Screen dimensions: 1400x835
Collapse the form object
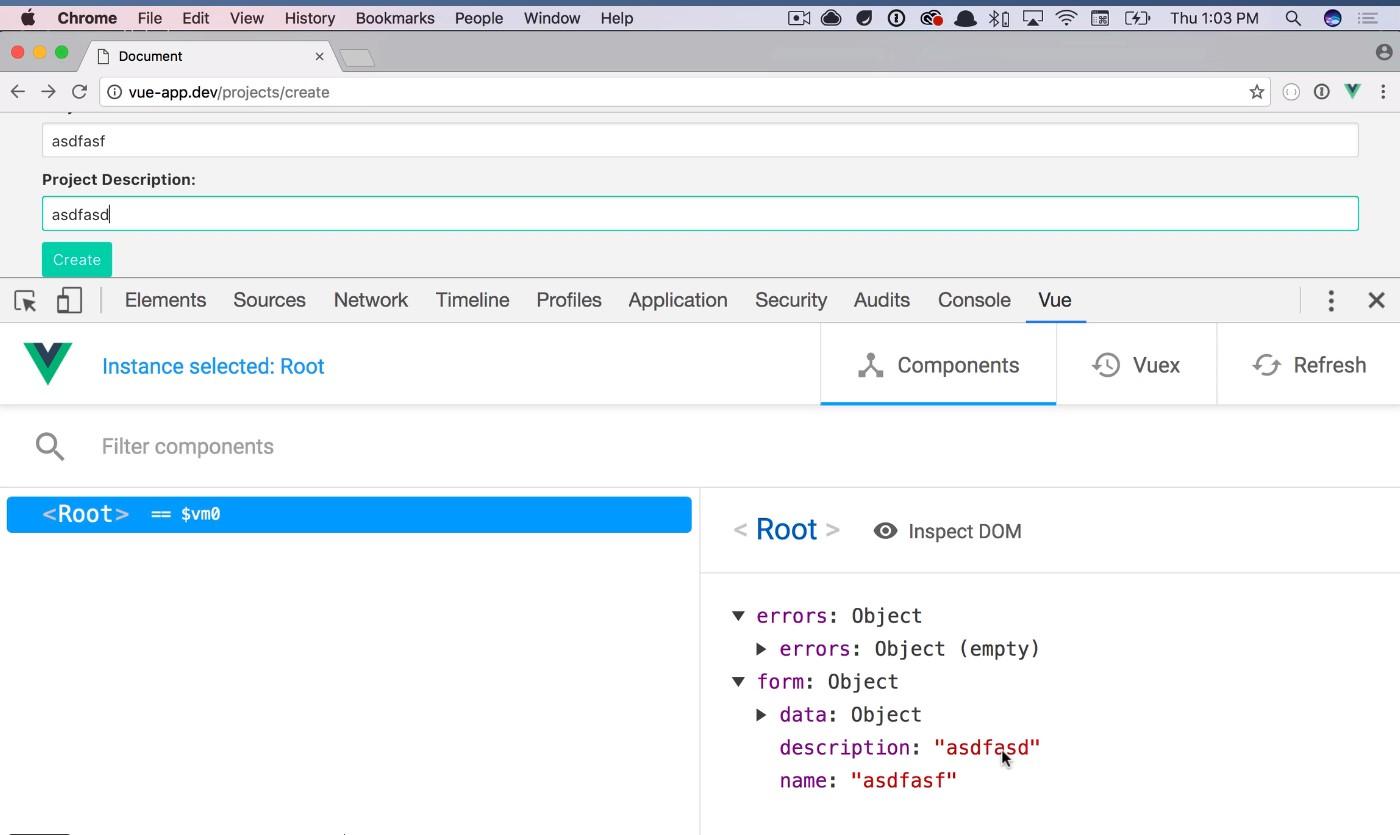click(738, 682)
